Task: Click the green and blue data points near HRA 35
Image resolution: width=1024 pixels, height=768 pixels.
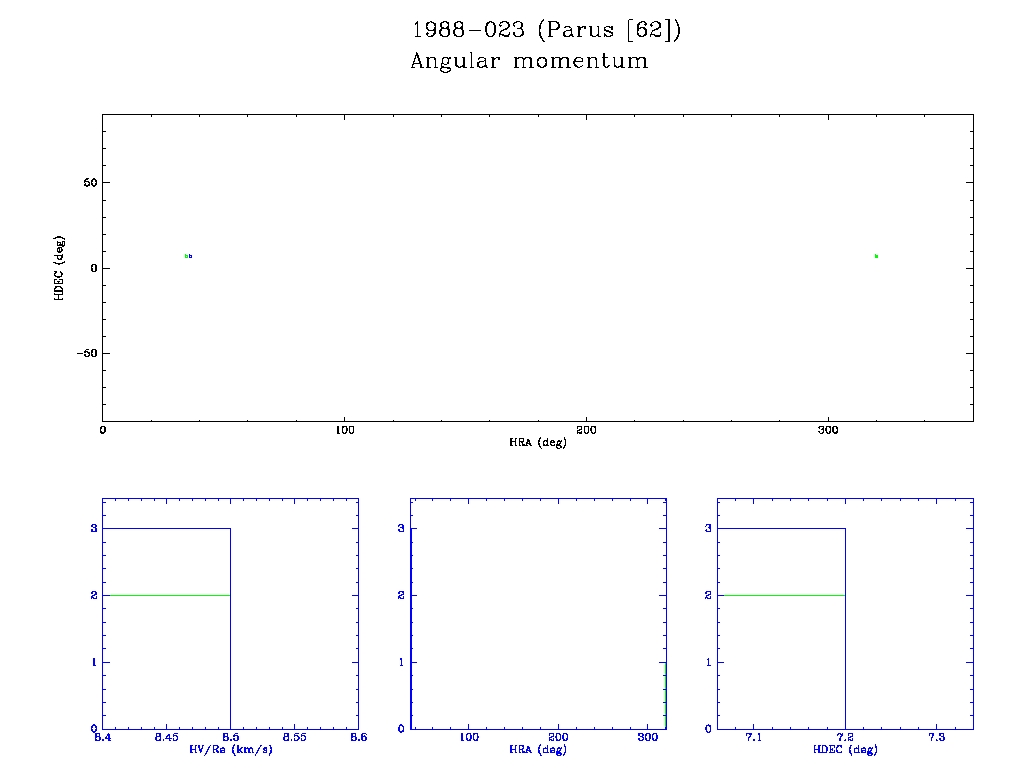Action: pyautogui.click(x=188, y=256)
